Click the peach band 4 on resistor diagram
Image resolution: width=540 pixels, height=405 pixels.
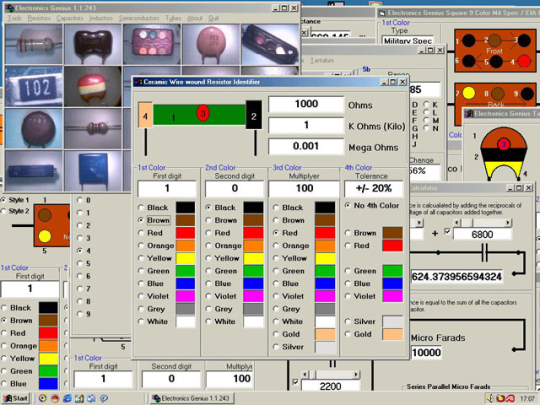pos(145,115)
